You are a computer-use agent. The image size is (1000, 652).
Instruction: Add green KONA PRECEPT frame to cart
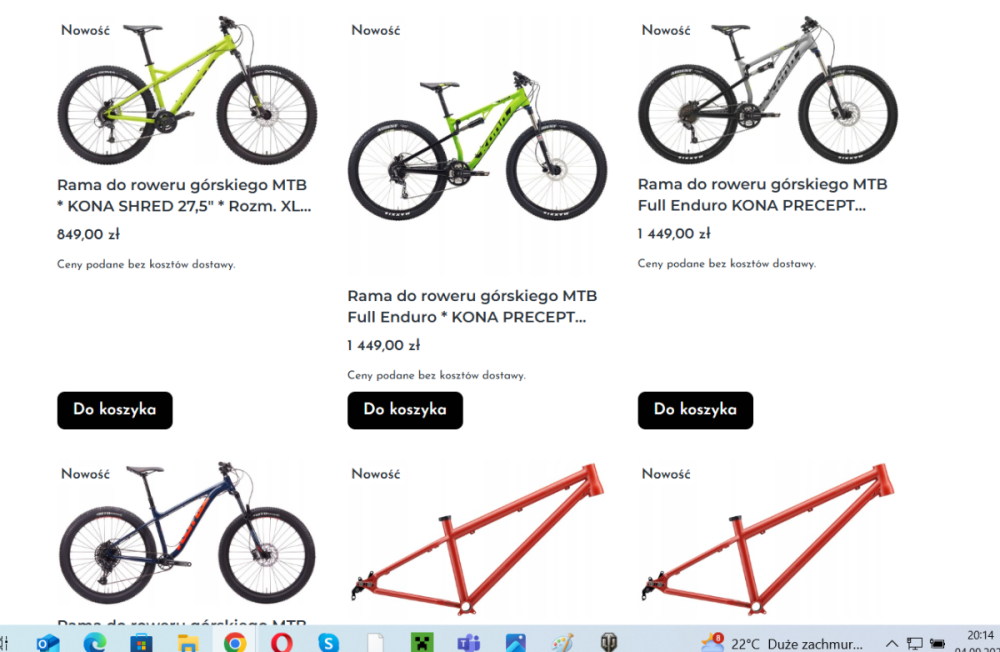405,410
